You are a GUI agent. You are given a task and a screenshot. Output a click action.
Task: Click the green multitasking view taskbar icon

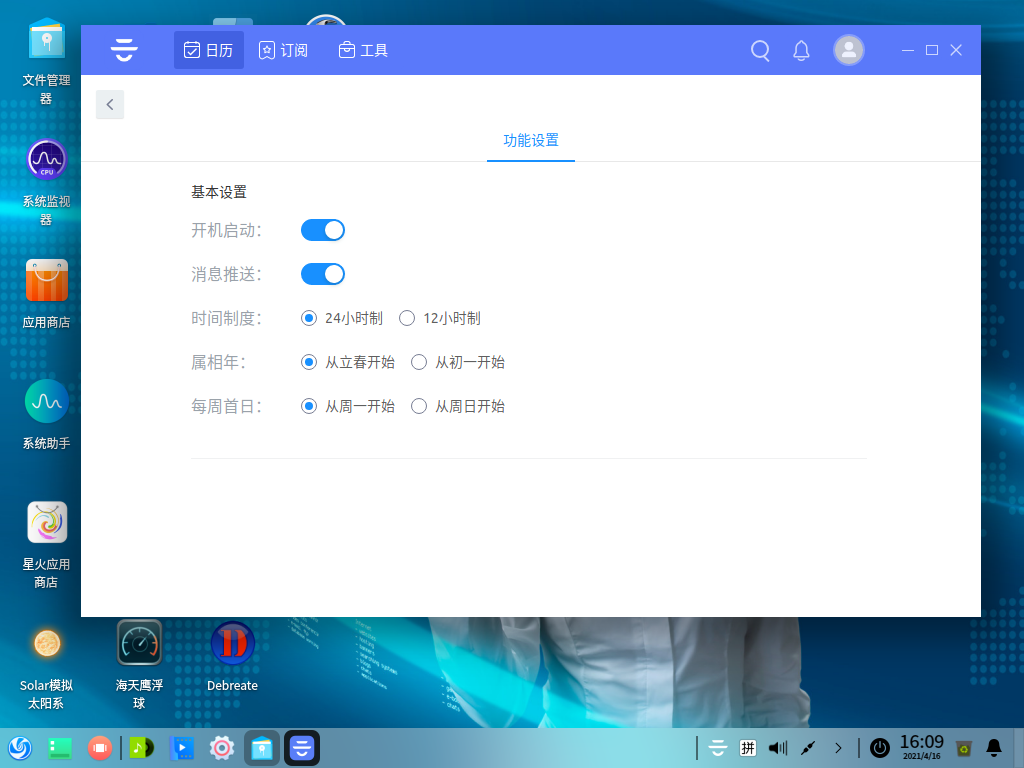[59, 748]
